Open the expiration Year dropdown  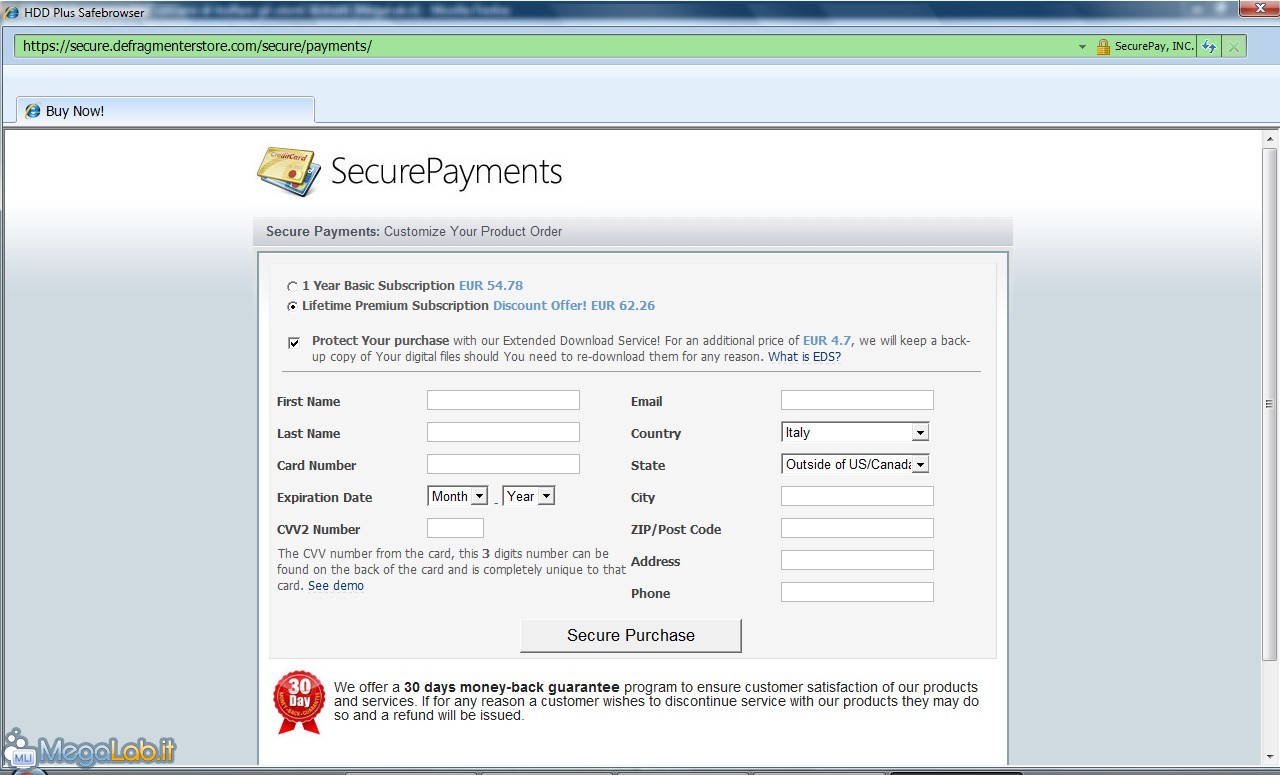529,496
